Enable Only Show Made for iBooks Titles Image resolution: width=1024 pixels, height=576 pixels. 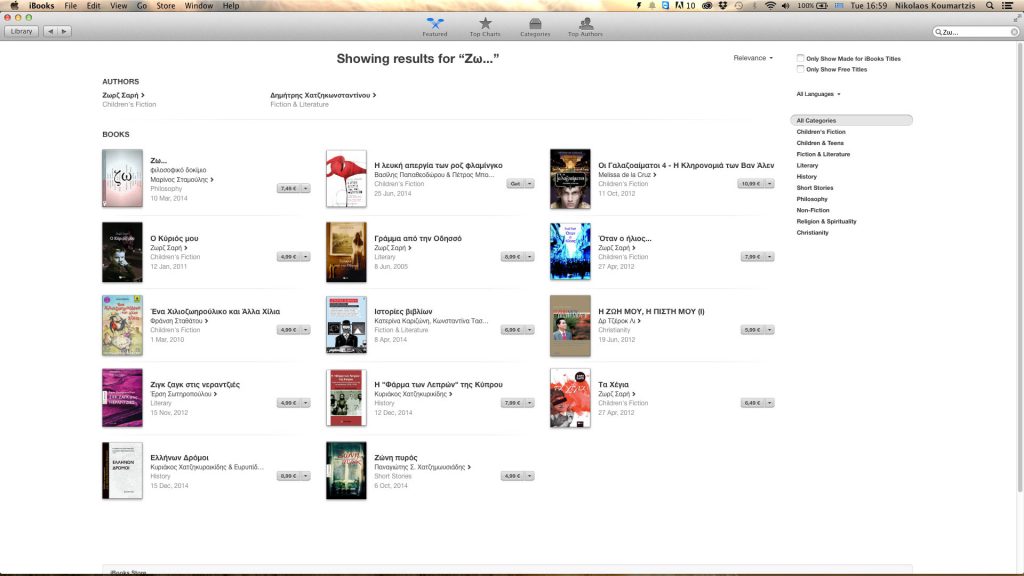[x=800, y=58]
